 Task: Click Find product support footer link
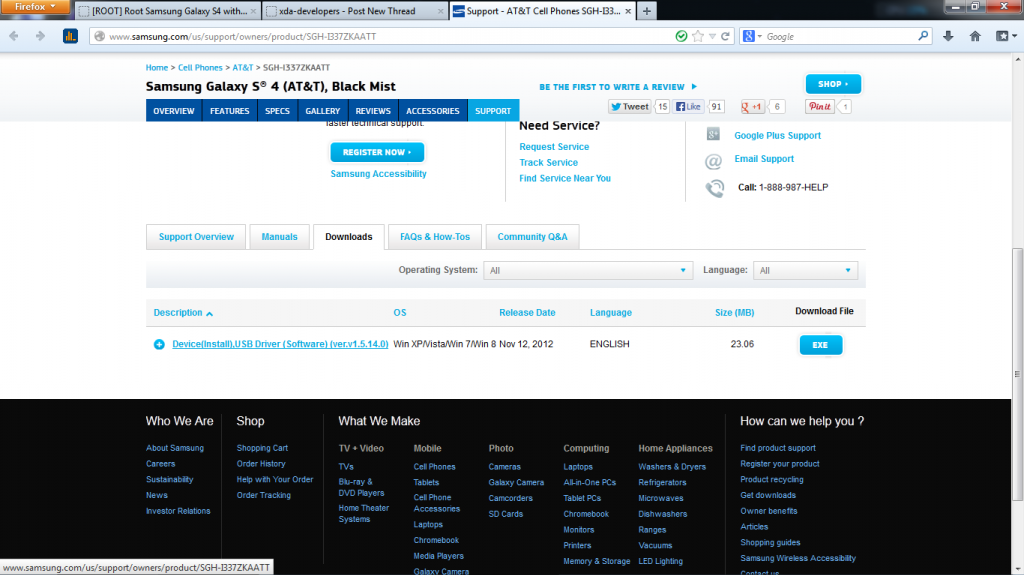[x=778, y=448]
